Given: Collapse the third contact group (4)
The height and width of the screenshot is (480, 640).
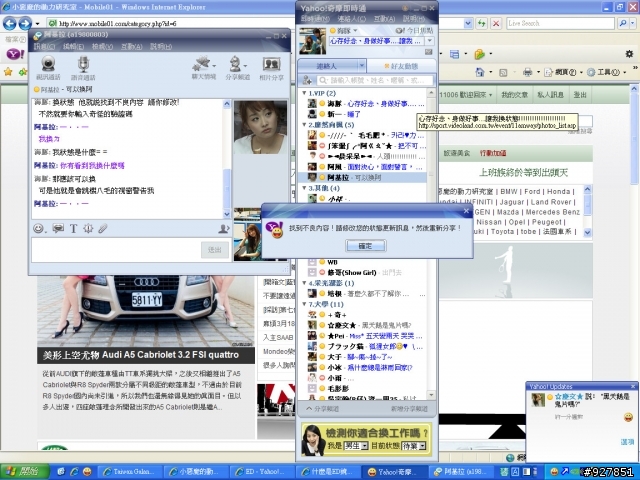Looking at the screenshot, I should (304, 188).
